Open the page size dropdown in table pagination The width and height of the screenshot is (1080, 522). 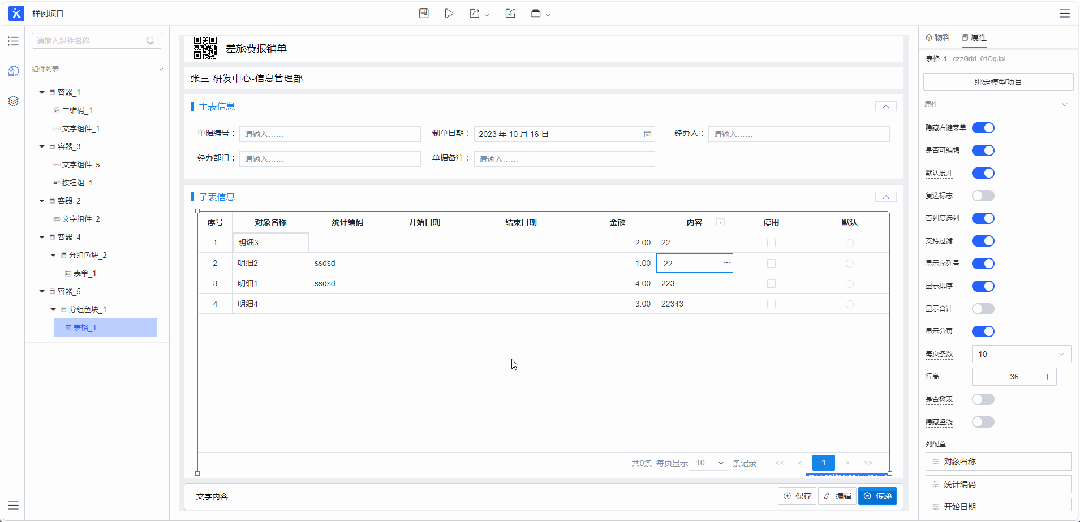709,463
